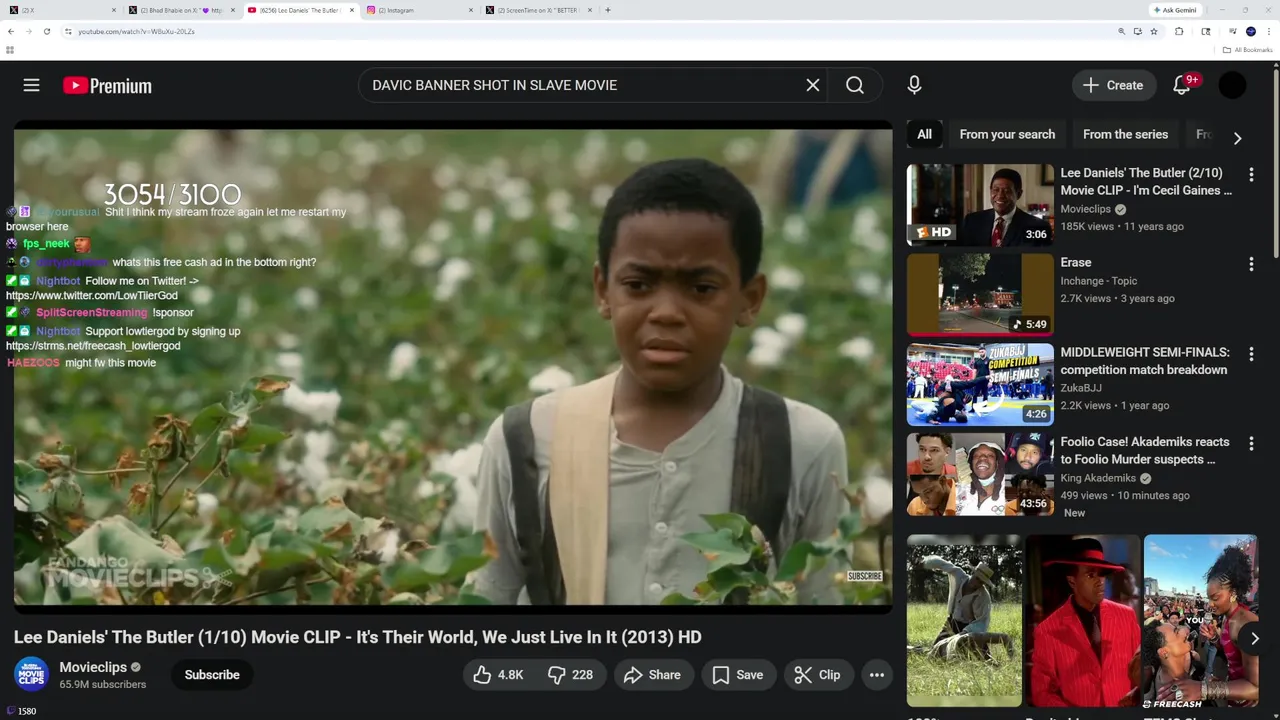The image size is (1280, 720).
Task: Save the video to a playlist
Action: click(x=738, y=675)
